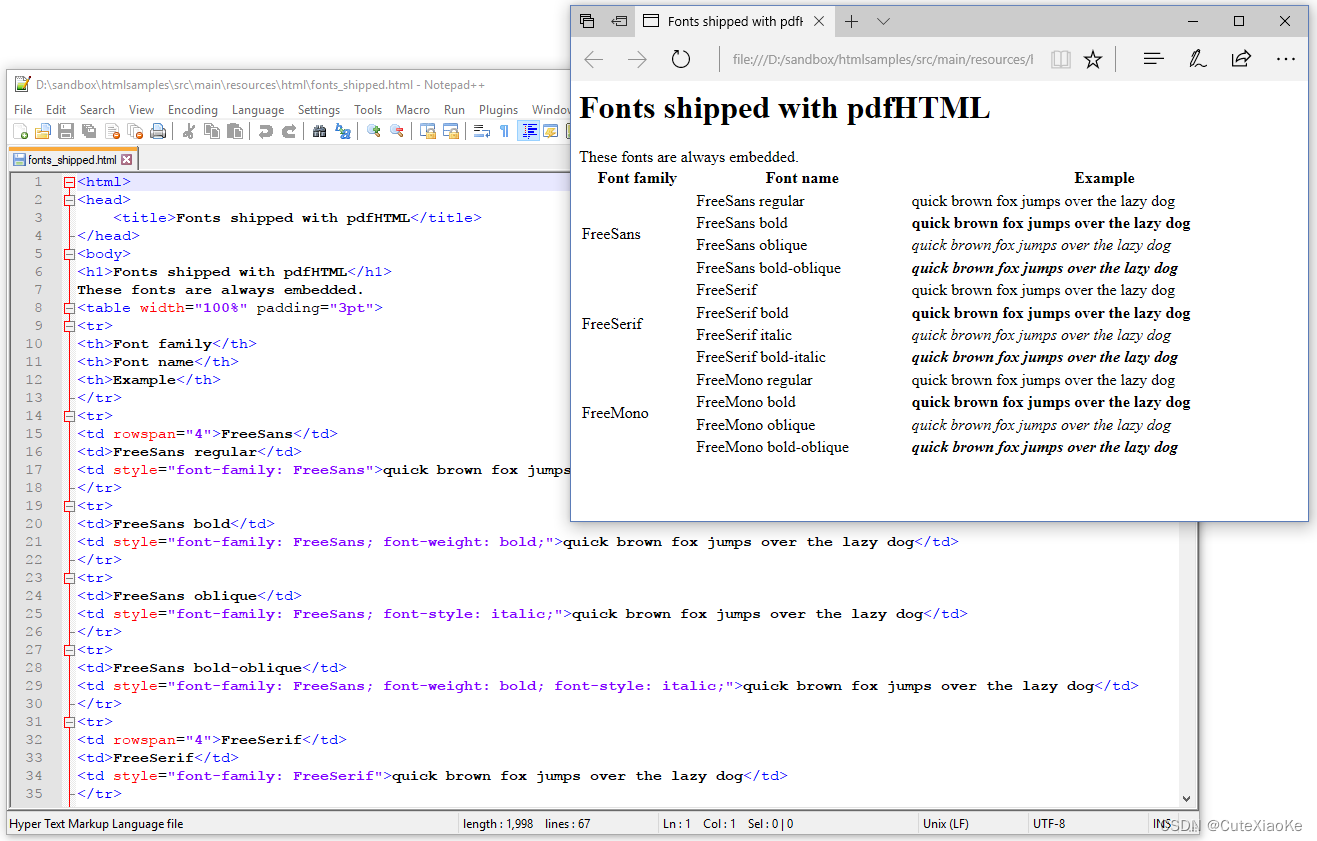The width and height of the screenshot is (1317, 841).
Task: Open the Language menu in Notepad++
Action: (258, 110)
